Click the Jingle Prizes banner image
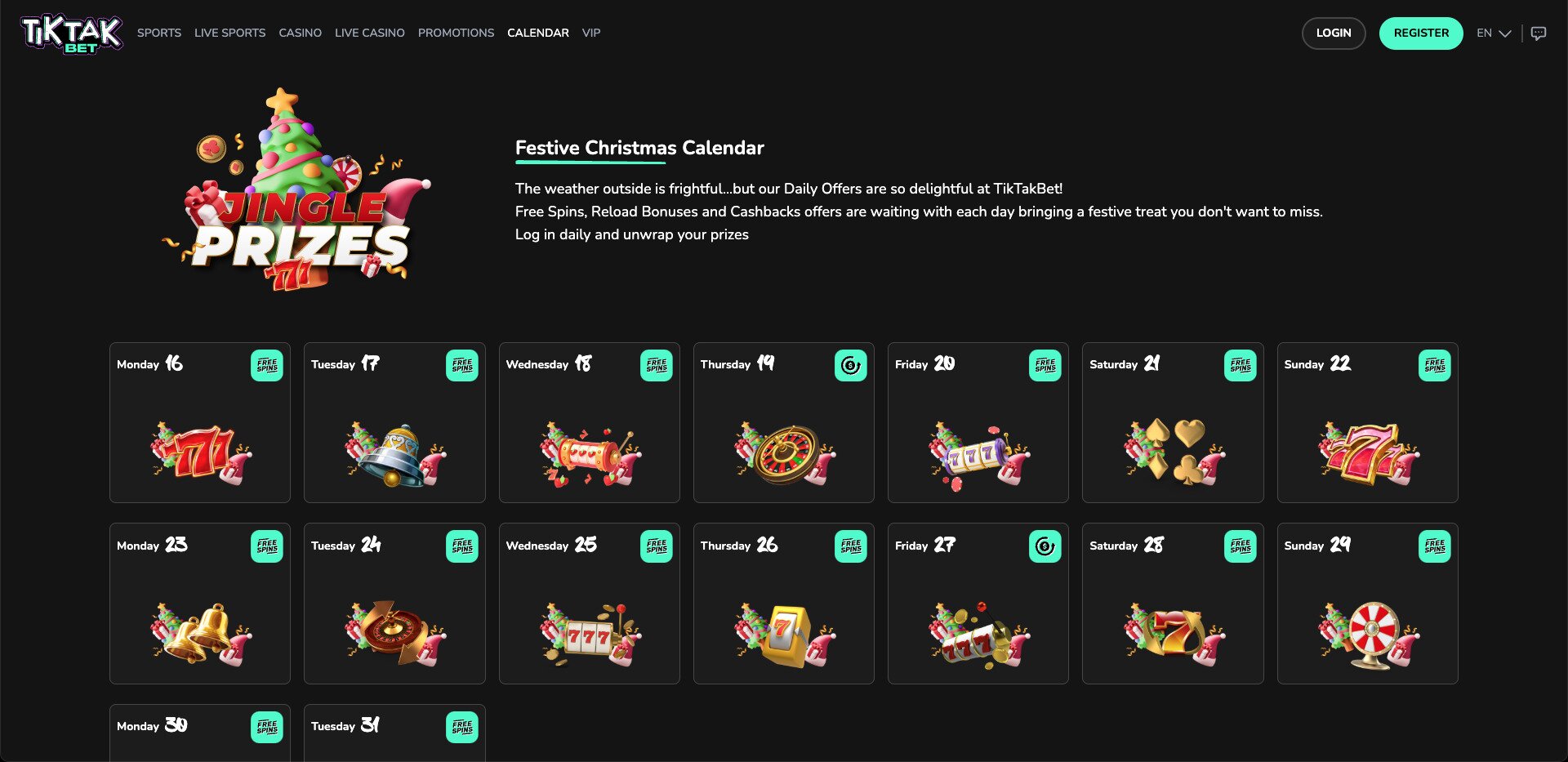The width and height of the screenshot is (1568, 762). (x=297, y=190)
